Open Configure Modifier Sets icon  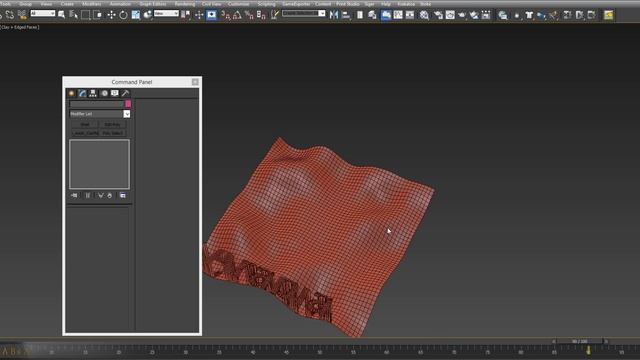pyautogui.click(x=123, y=196)
